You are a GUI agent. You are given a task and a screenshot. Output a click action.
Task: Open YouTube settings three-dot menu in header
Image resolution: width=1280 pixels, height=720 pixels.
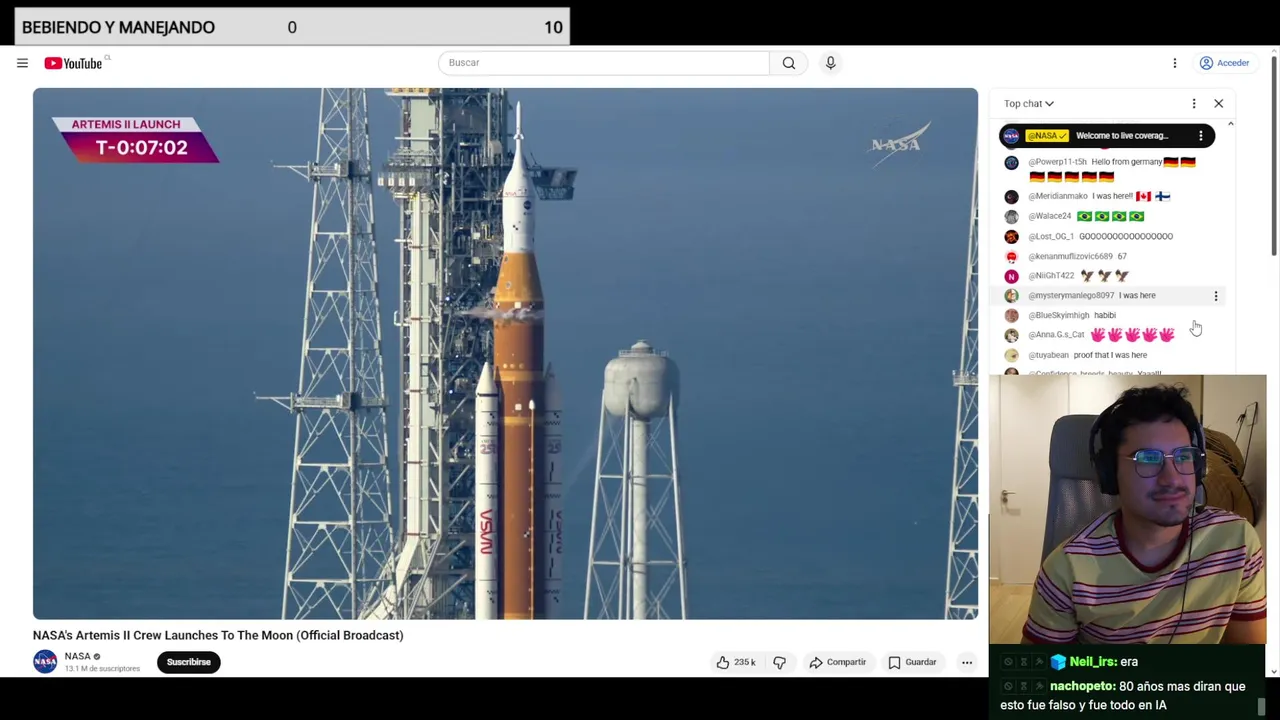pos(1175,63)
